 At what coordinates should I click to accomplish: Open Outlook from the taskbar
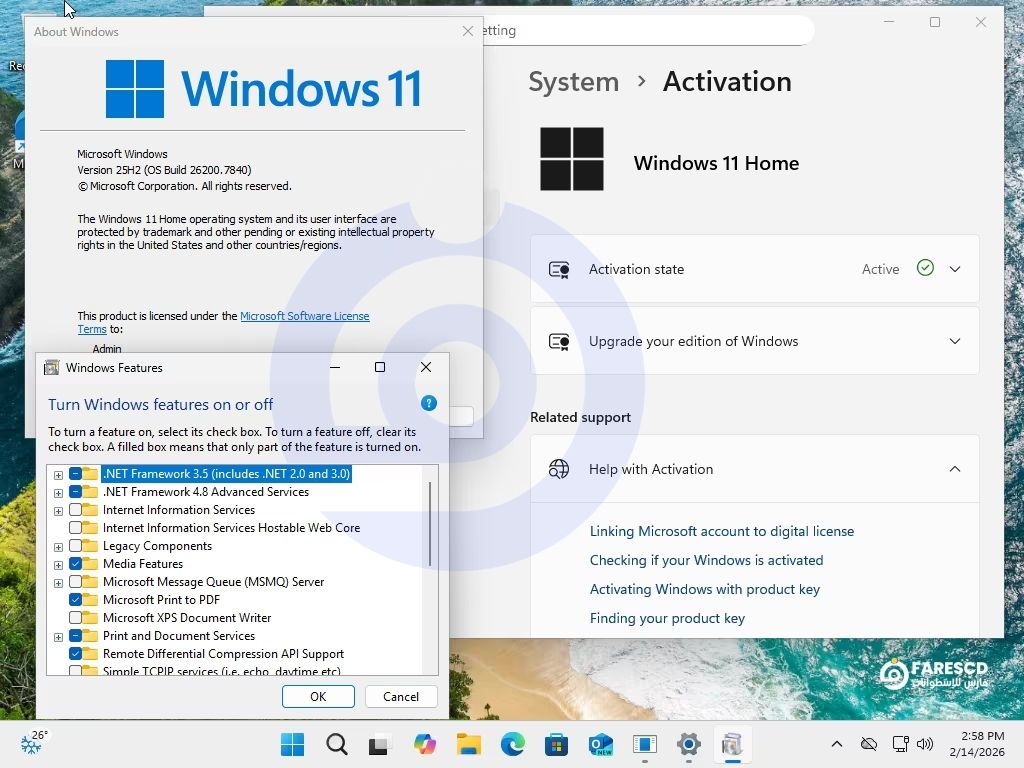(x=601, y=744)
